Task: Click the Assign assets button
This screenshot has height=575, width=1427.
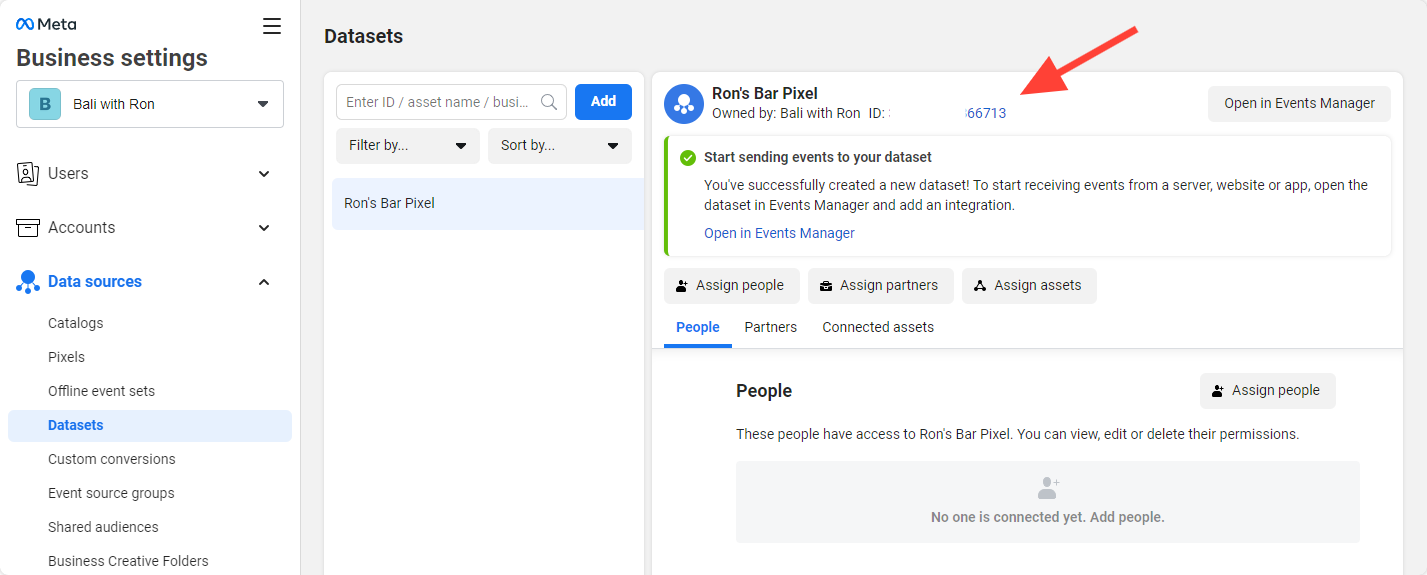Action: pos(1029,286)
